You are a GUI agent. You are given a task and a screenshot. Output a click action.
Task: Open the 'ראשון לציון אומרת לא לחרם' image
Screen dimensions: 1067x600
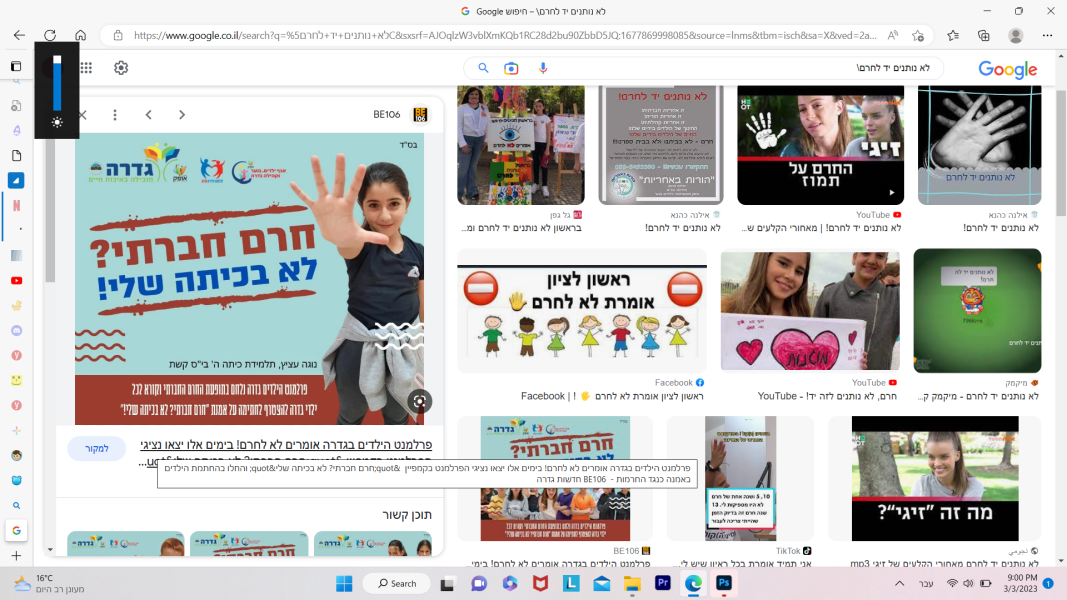tap(582, 311)
